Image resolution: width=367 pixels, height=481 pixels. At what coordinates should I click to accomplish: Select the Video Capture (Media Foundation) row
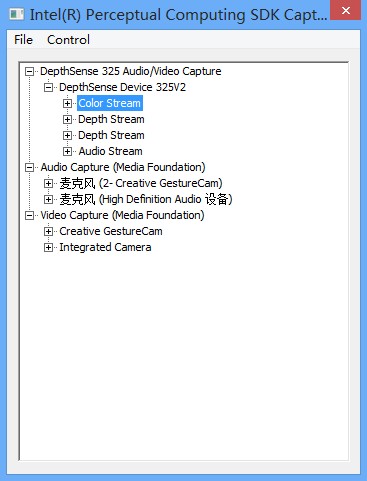pos(122,215)
